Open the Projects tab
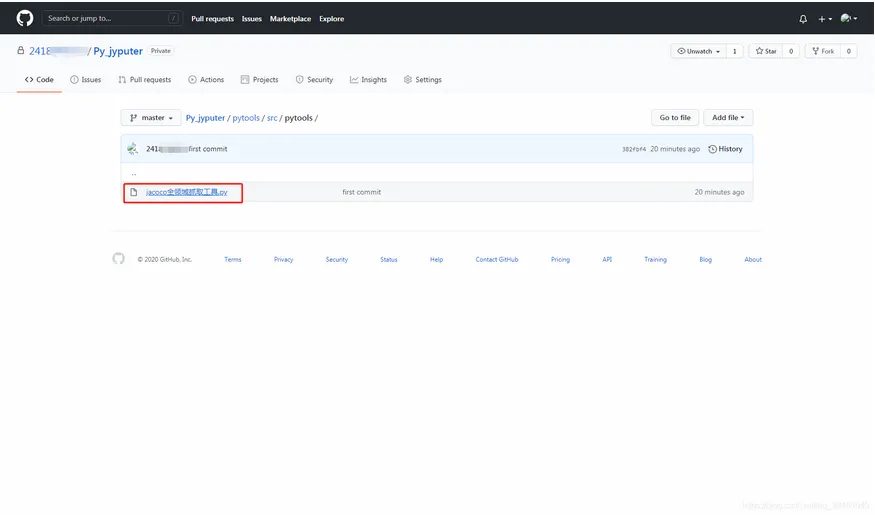 coord(259,80)
